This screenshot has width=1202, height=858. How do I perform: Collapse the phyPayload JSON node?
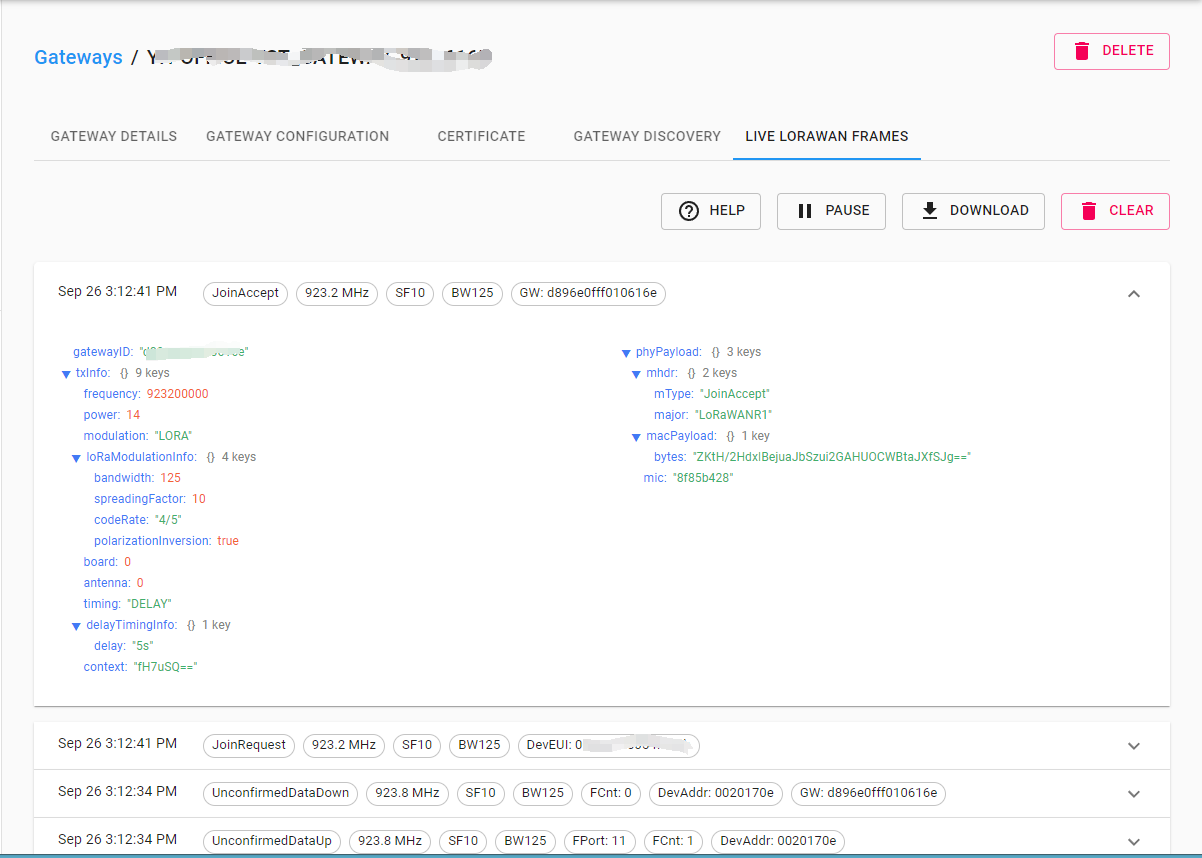(626, 353)
